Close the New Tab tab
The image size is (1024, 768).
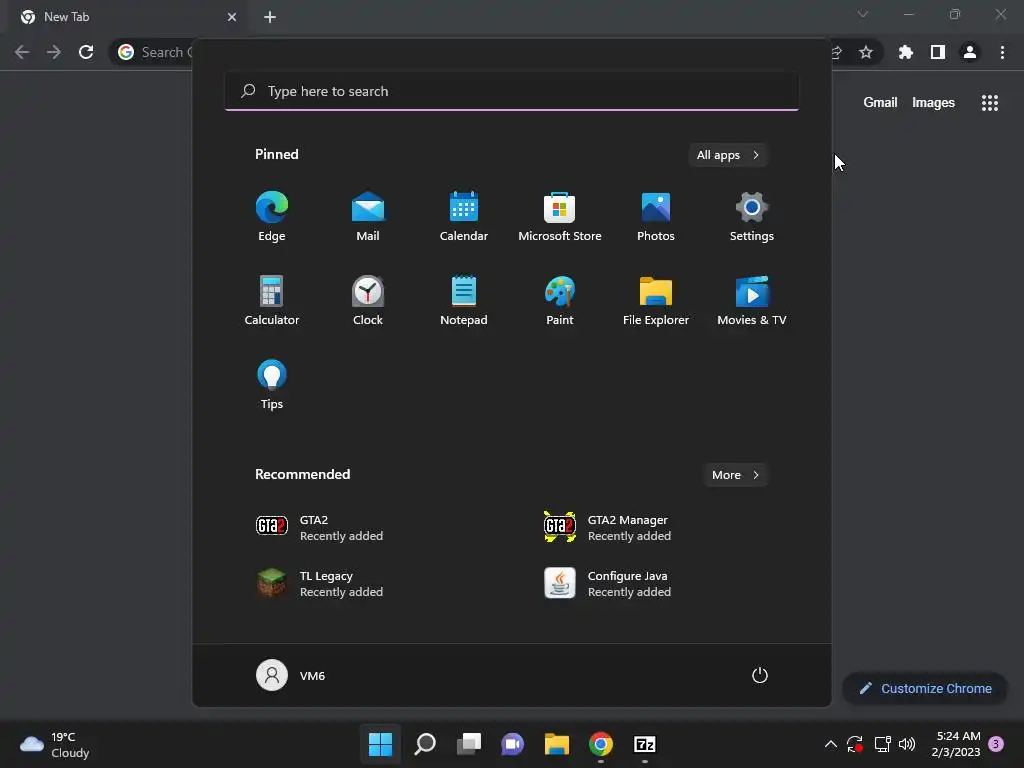tap(232, 17)
